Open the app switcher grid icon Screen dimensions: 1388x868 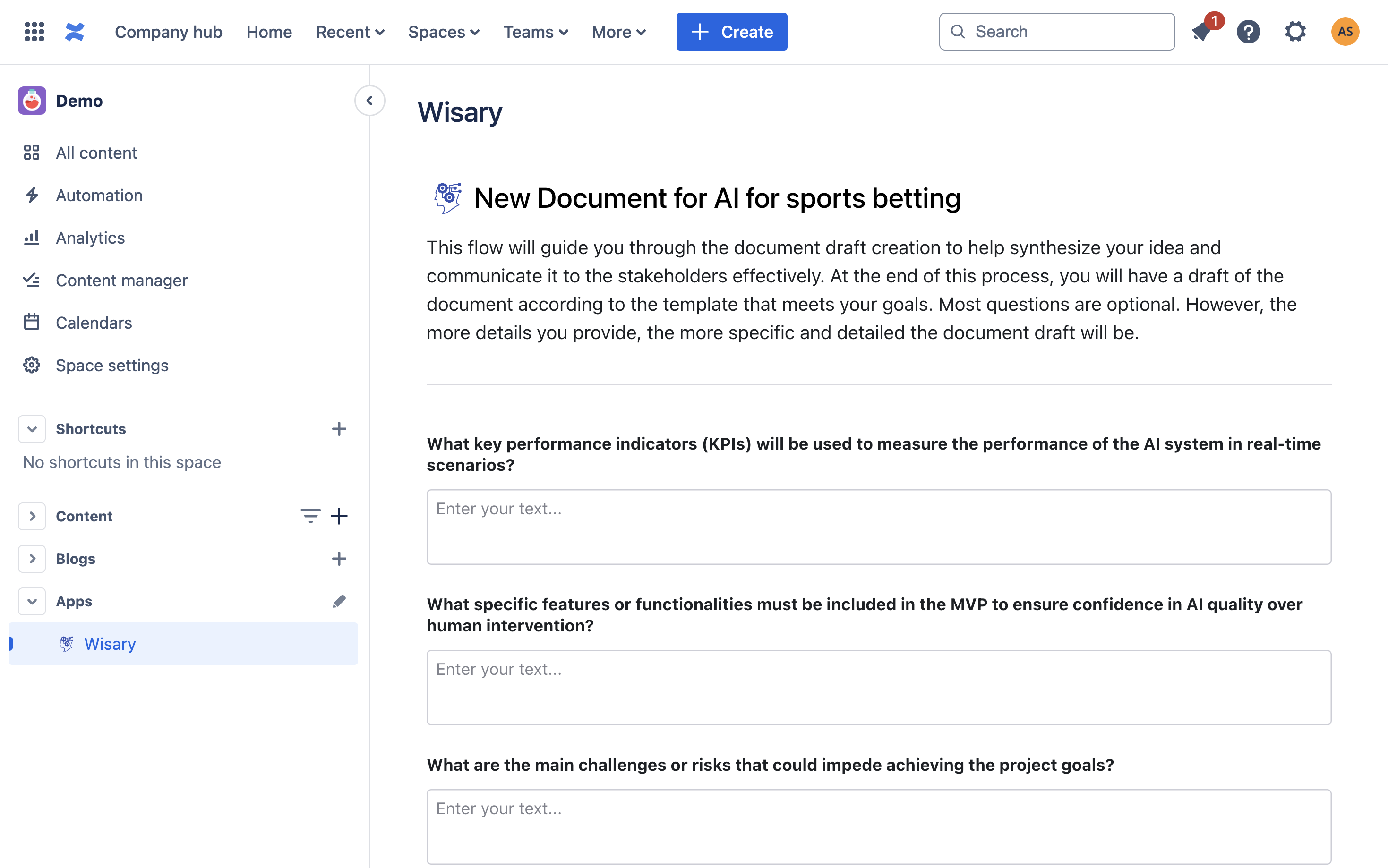click(x=34, y=32)
